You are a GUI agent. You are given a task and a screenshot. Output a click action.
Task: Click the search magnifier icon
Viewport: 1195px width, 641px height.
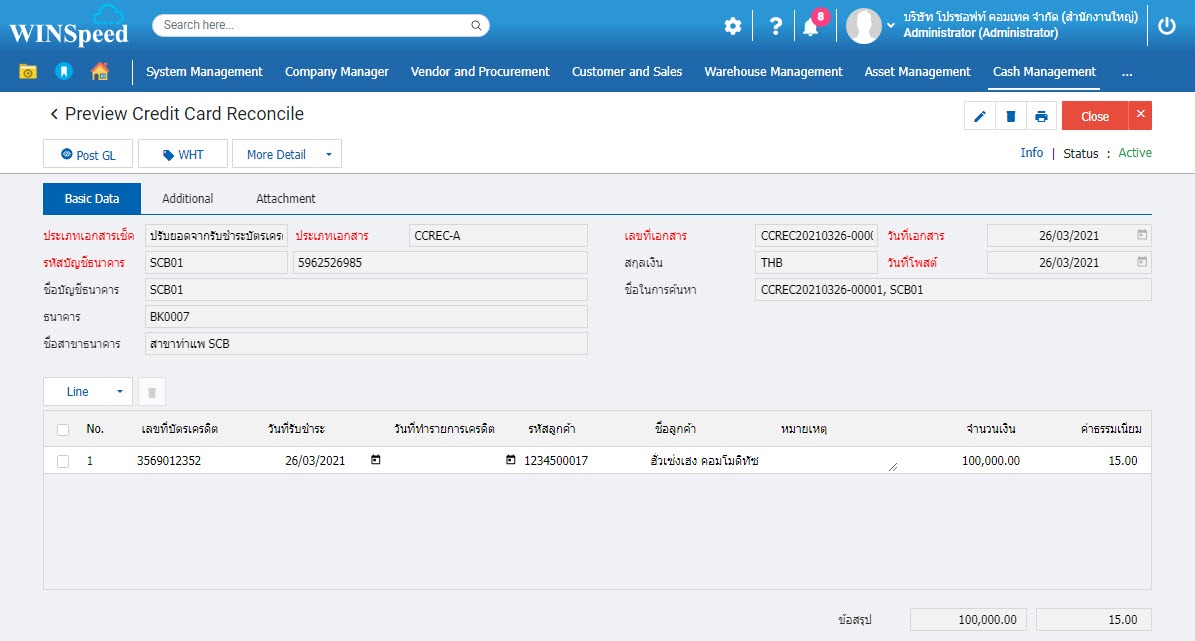pyautogui.click(x=476, y=25)
